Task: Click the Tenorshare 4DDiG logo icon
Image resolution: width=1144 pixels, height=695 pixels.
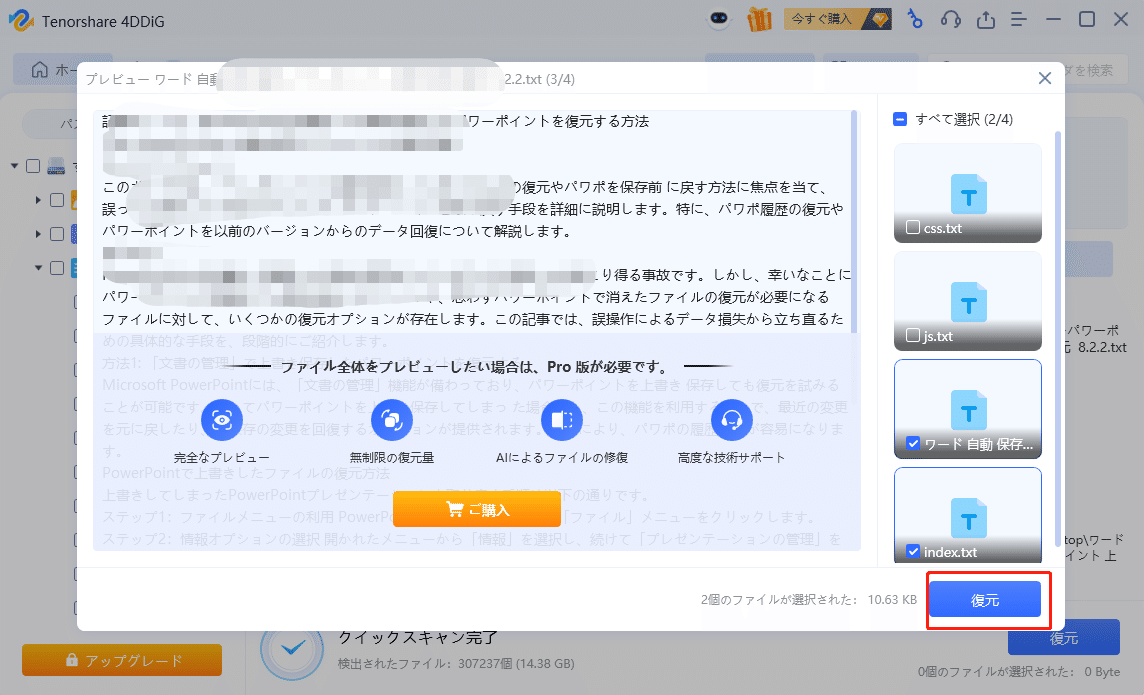Action: (21, 20)
